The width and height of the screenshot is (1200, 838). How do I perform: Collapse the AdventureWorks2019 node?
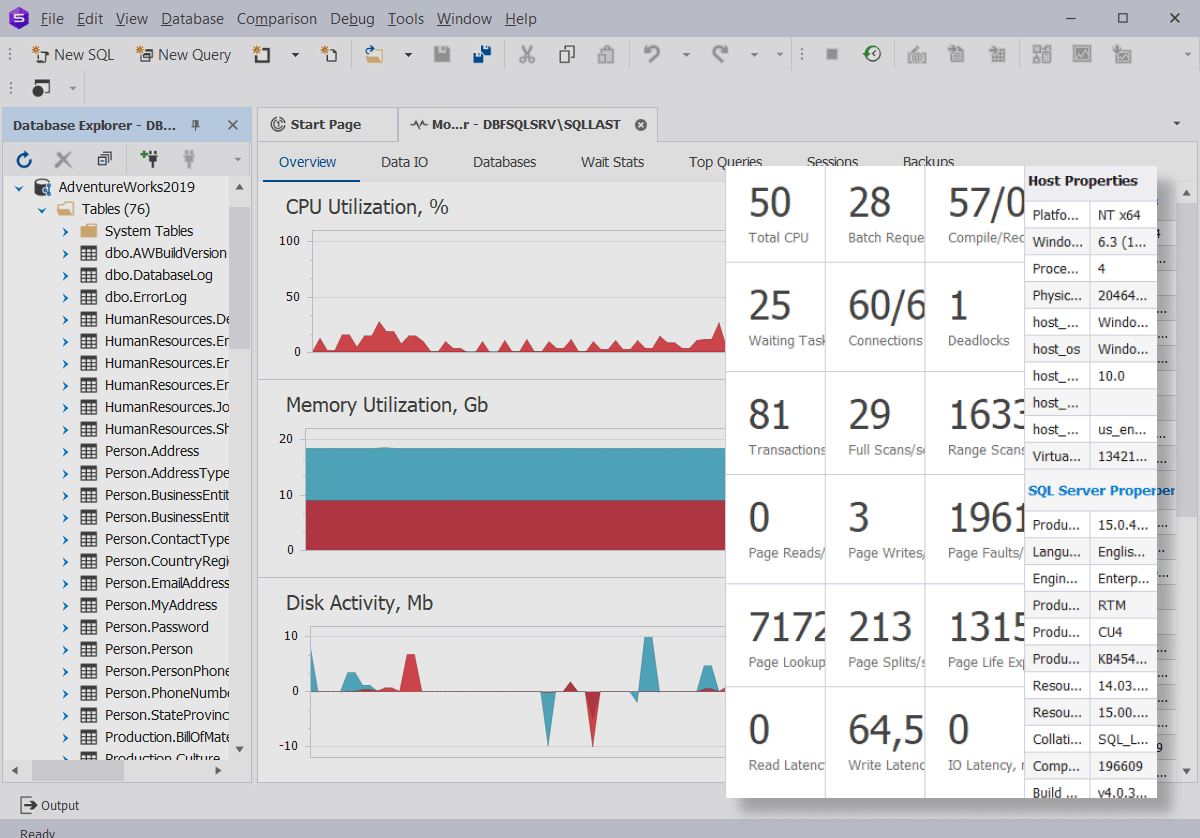pos(20,186)
